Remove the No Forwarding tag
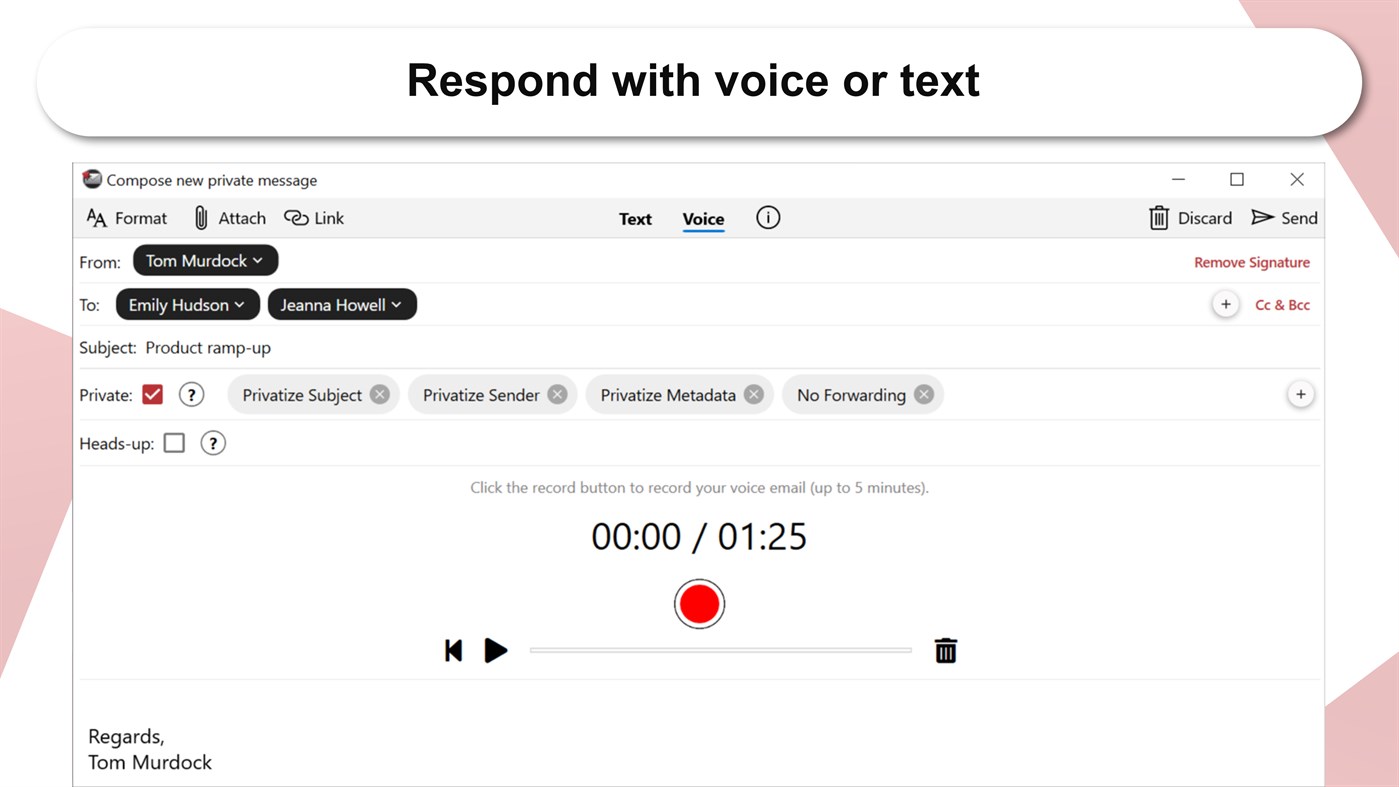This screenshot has height=787, width=1399. [x=924, y=394]
